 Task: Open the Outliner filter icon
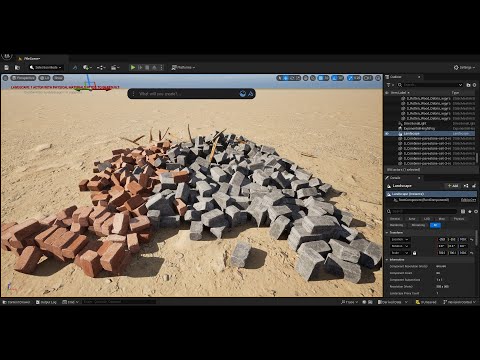tap(389, 85)
